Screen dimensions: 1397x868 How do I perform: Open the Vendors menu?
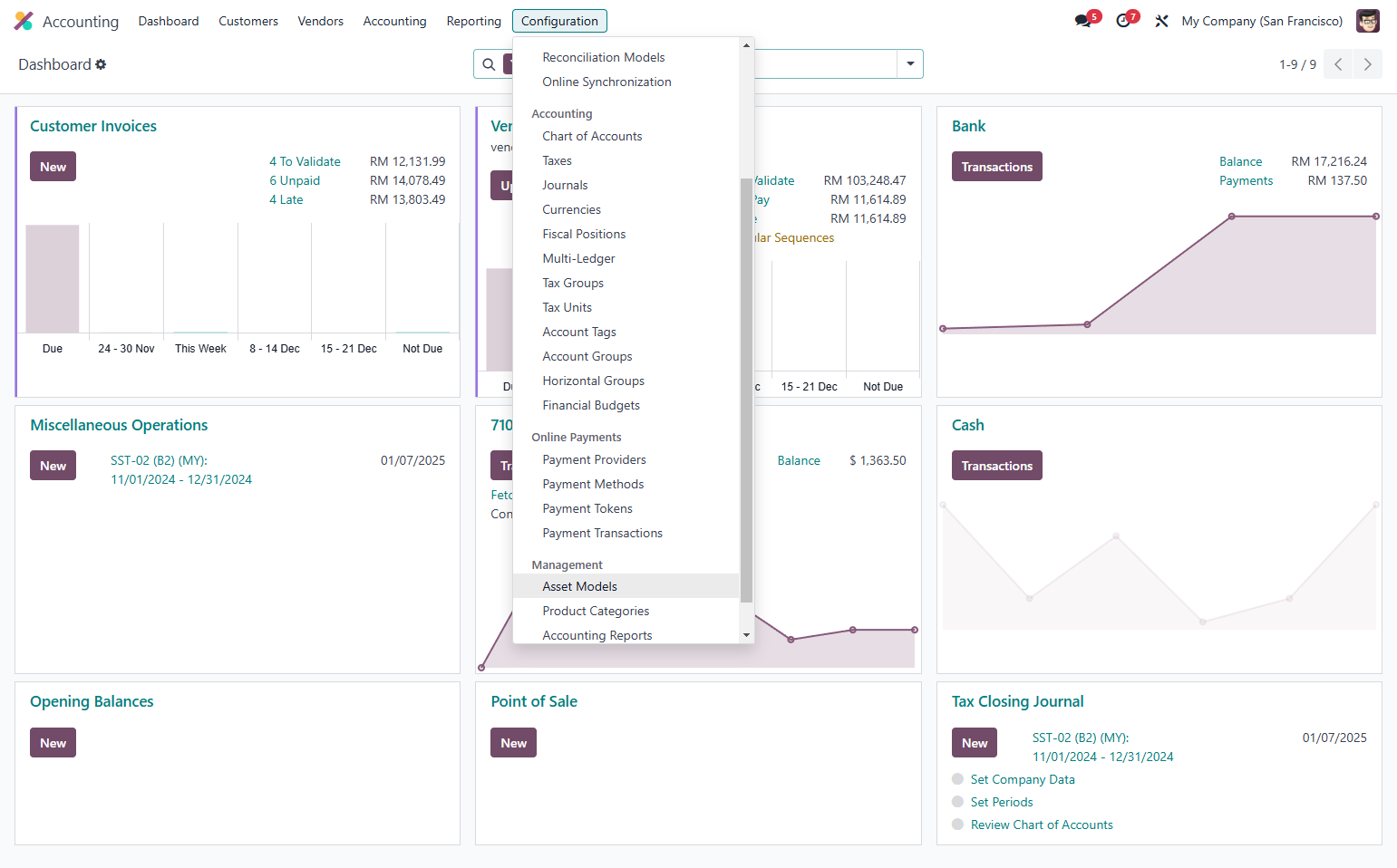pyautogui.click(x=320, y=21)
